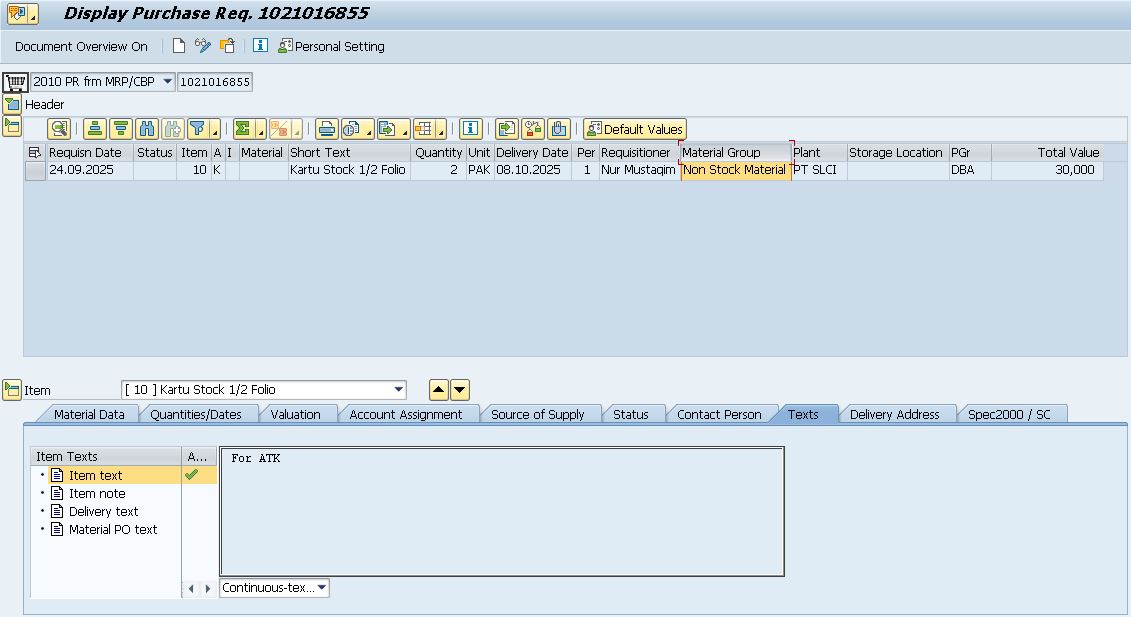Viewport: 1131px width, 617px height.
Task: Open item Details with magnifier icon
Action: coord(59,129)
